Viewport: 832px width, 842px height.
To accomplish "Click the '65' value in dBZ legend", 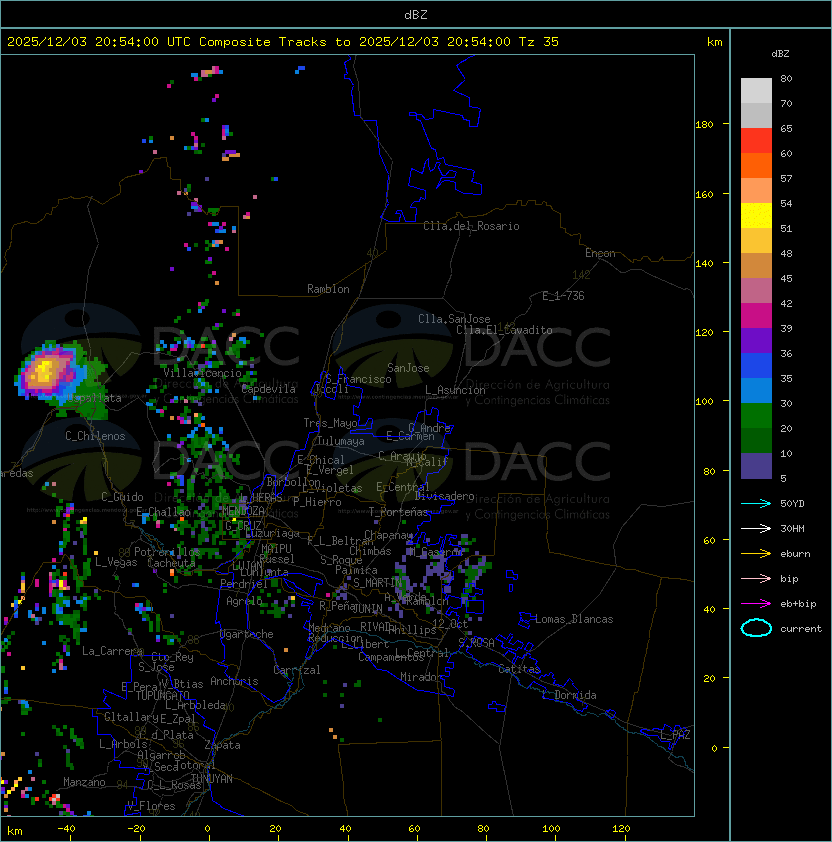I will click(x=786, y=128).
